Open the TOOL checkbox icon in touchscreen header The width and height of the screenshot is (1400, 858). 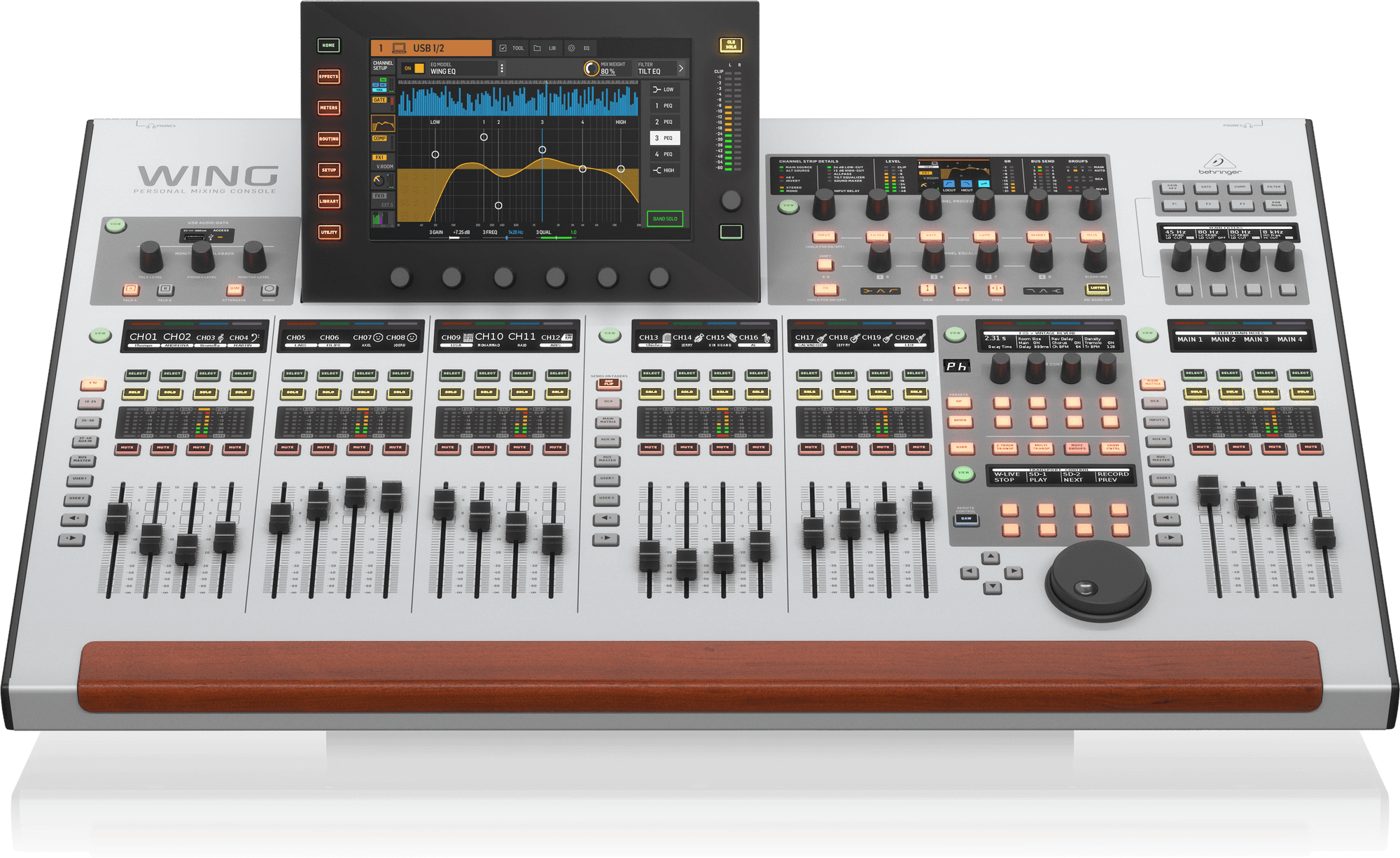point(503,48)
